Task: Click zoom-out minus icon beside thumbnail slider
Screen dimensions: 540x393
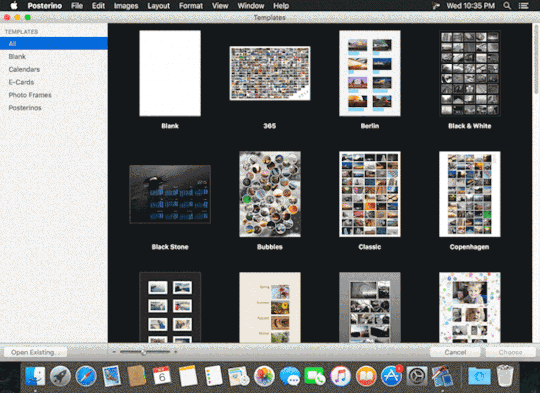Action: pos(114,352)
